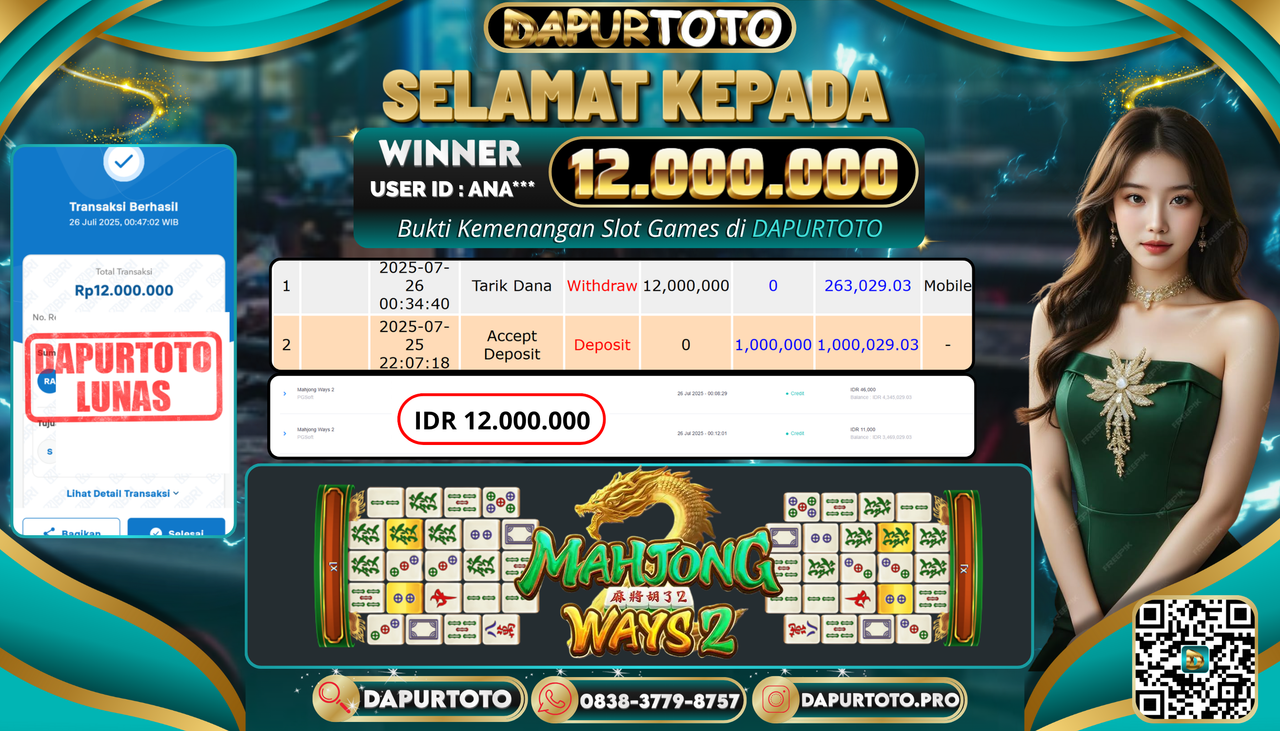The width and height of the screenshot is (1280, 731).
Task: Click the DAPURTOTO logo at top
Action: 639,28
